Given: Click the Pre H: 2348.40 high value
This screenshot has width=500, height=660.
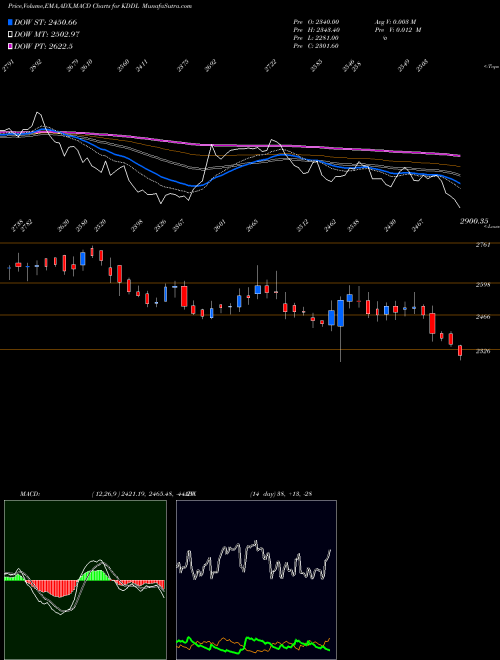Looking at the screenshot, I should [x=316, y=30].
